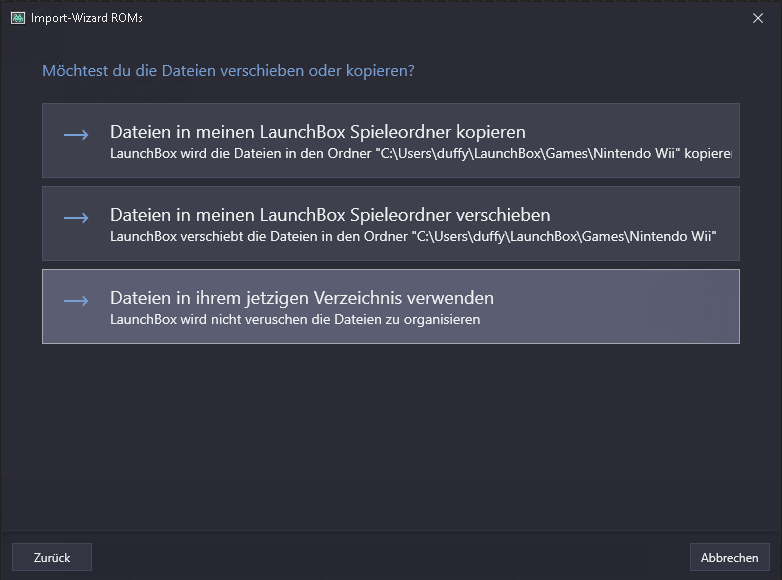782x580 pixels.
Task: Choose "Dateien in meinen LaunchBox Spieleordner verschieben"
Action: pos(330,215)
